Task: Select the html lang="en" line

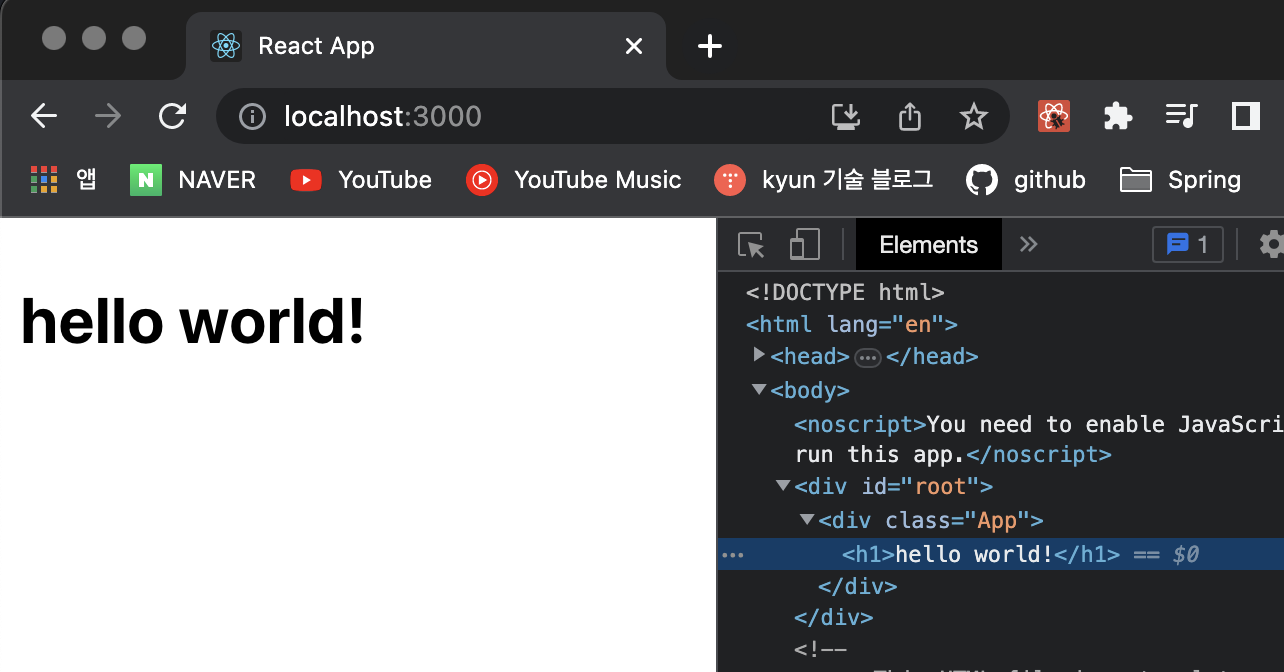Action: click(x=852, y=324)
